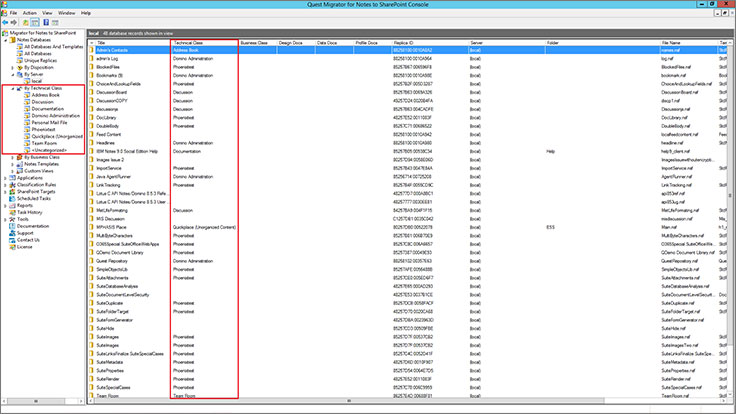Click the Tools node icon

pyautogui.click(x=13, y=219)
